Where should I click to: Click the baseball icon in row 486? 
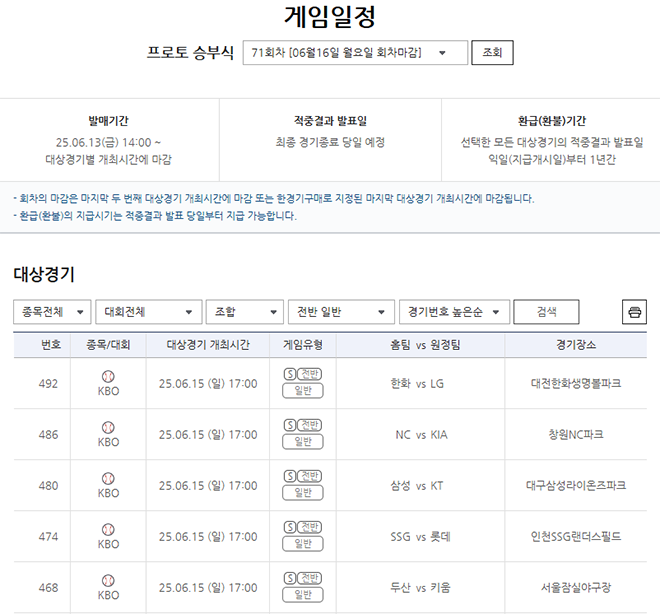108,427
